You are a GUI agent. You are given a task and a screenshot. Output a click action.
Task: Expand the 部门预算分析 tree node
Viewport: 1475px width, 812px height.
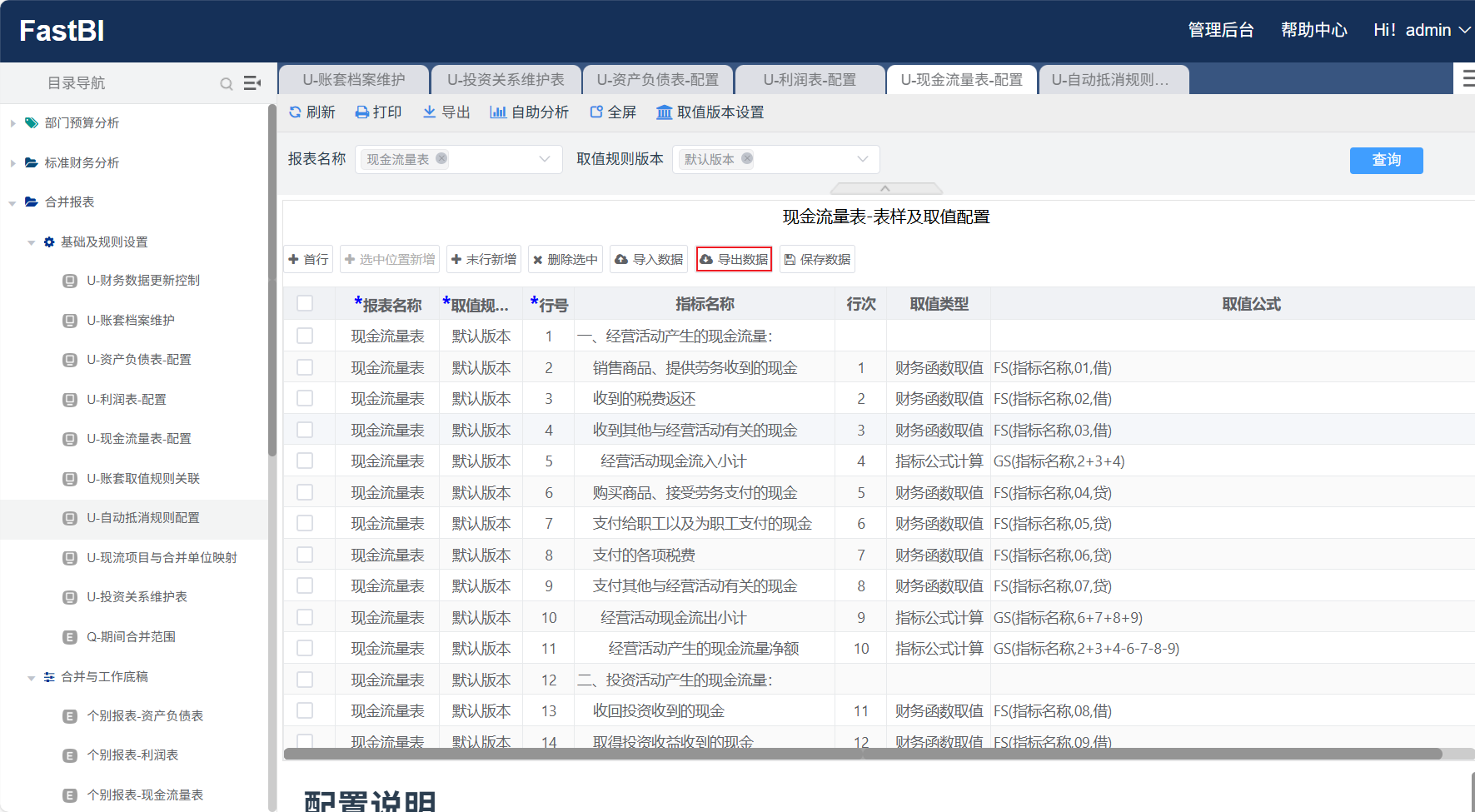[x=12, y=123]
